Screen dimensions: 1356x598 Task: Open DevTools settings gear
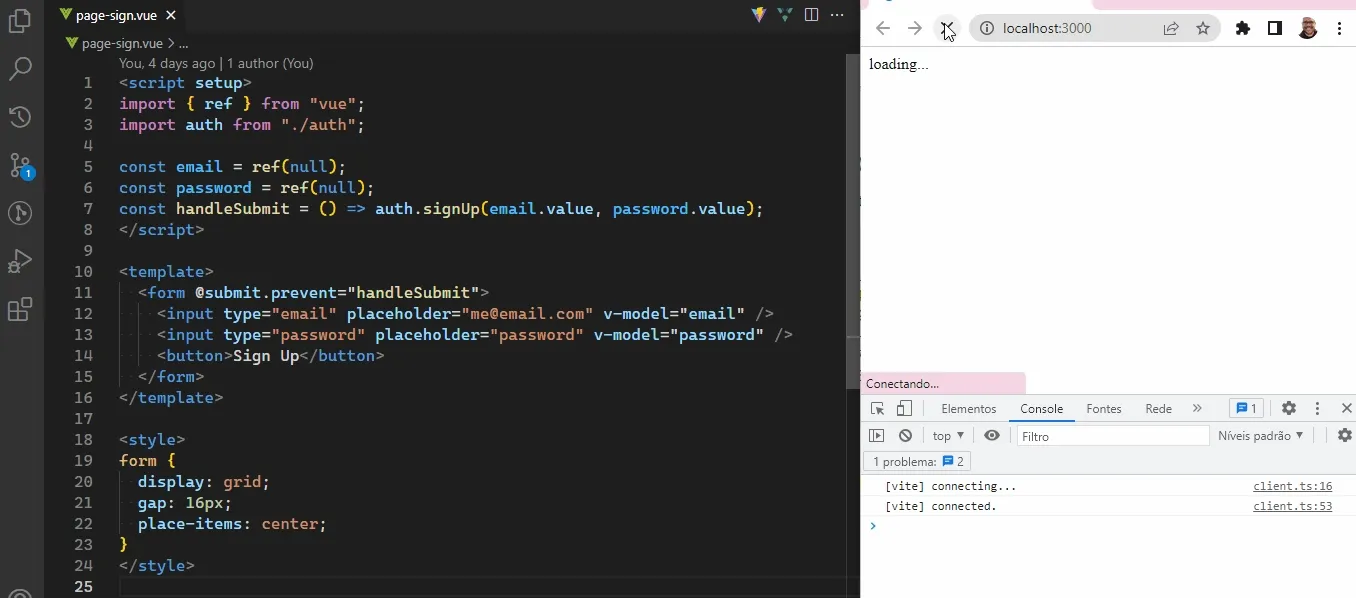1289,408
